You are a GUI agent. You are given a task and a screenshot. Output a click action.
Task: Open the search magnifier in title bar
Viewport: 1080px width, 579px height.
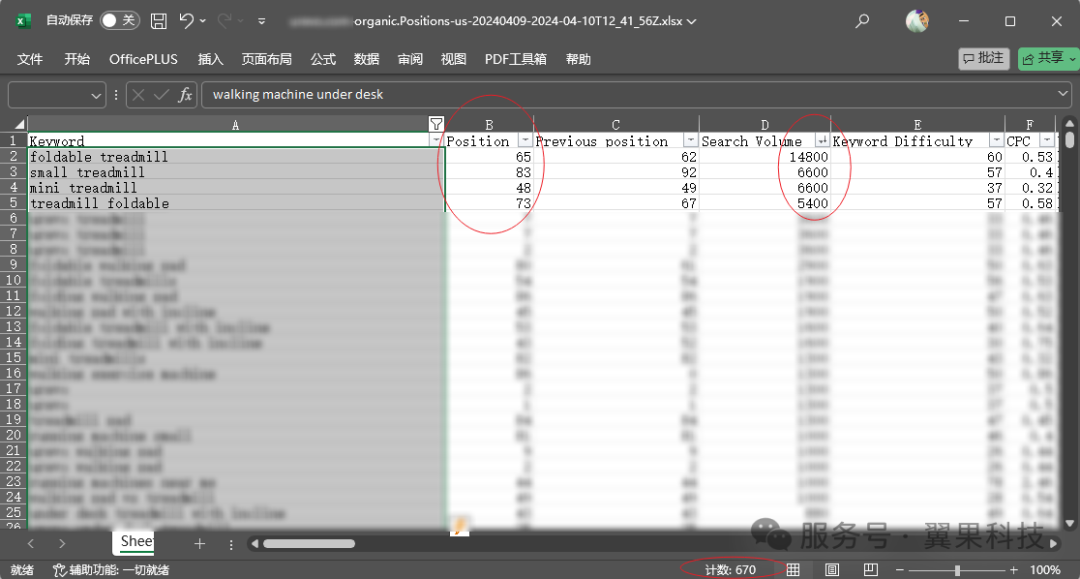(x=862, y=20)
